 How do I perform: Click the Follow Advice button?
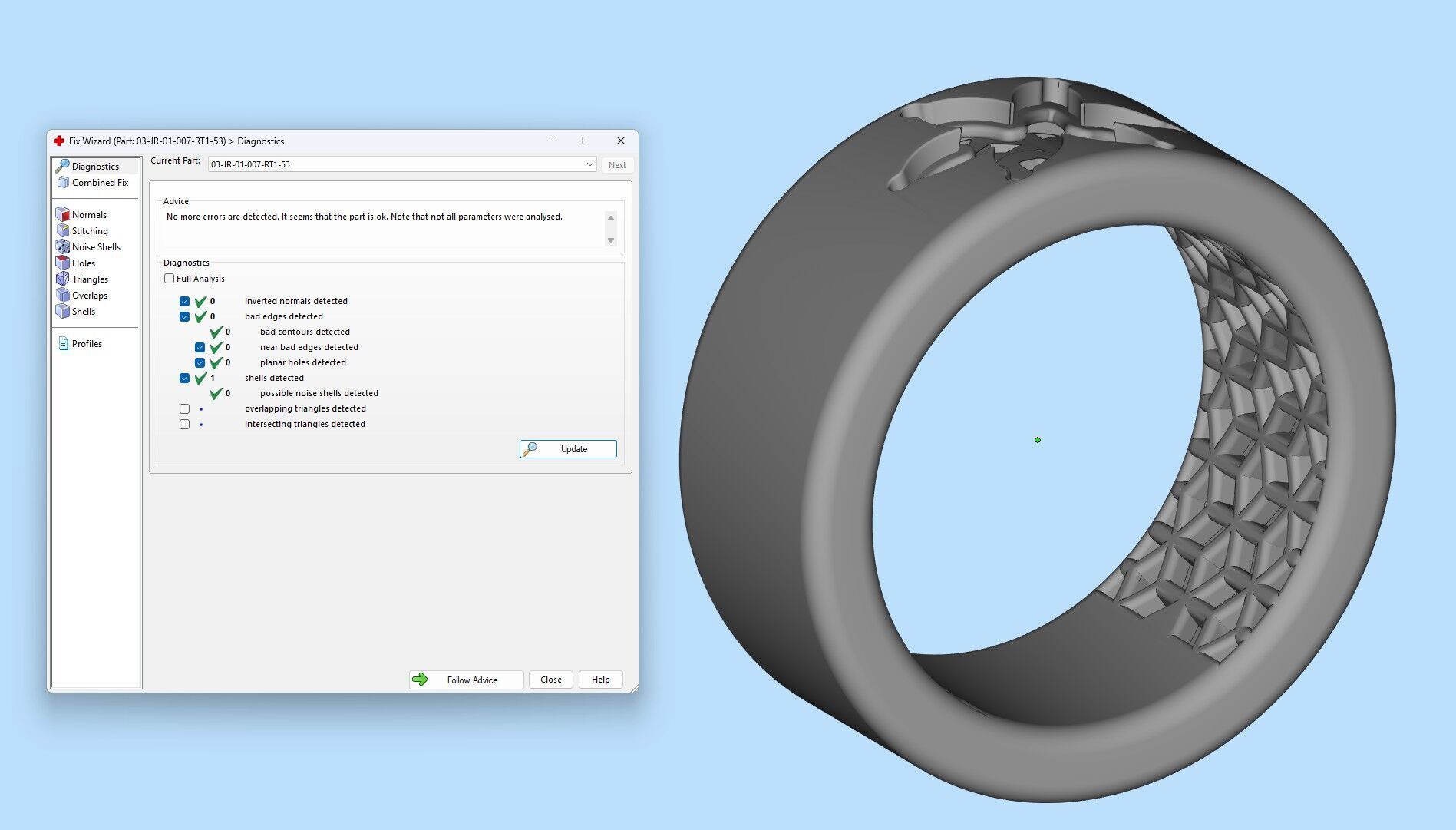pyautogui.click(x=466, y=680)
